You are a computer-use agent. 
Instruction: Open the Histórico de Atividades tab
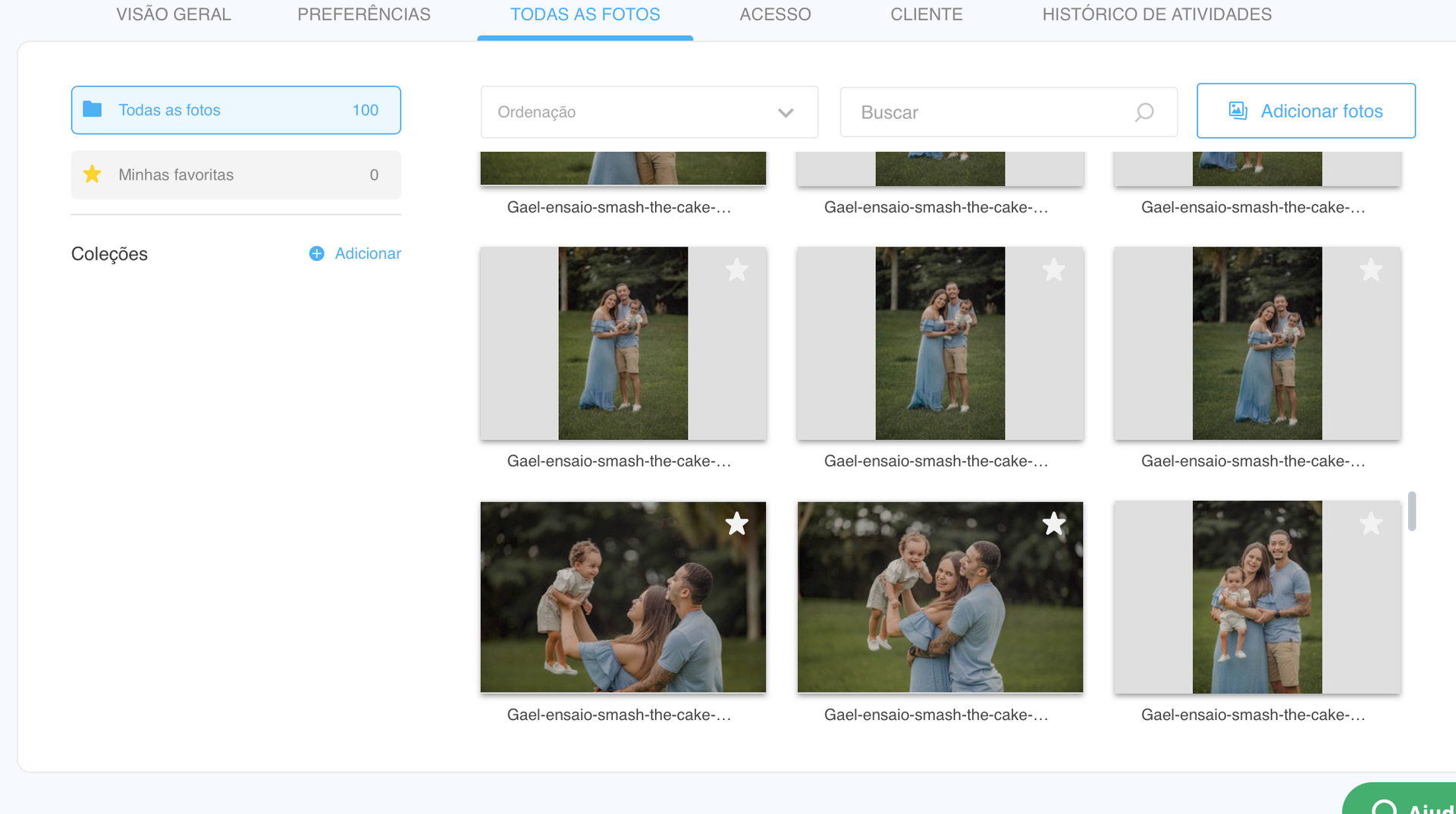(x=1156, y=14)
